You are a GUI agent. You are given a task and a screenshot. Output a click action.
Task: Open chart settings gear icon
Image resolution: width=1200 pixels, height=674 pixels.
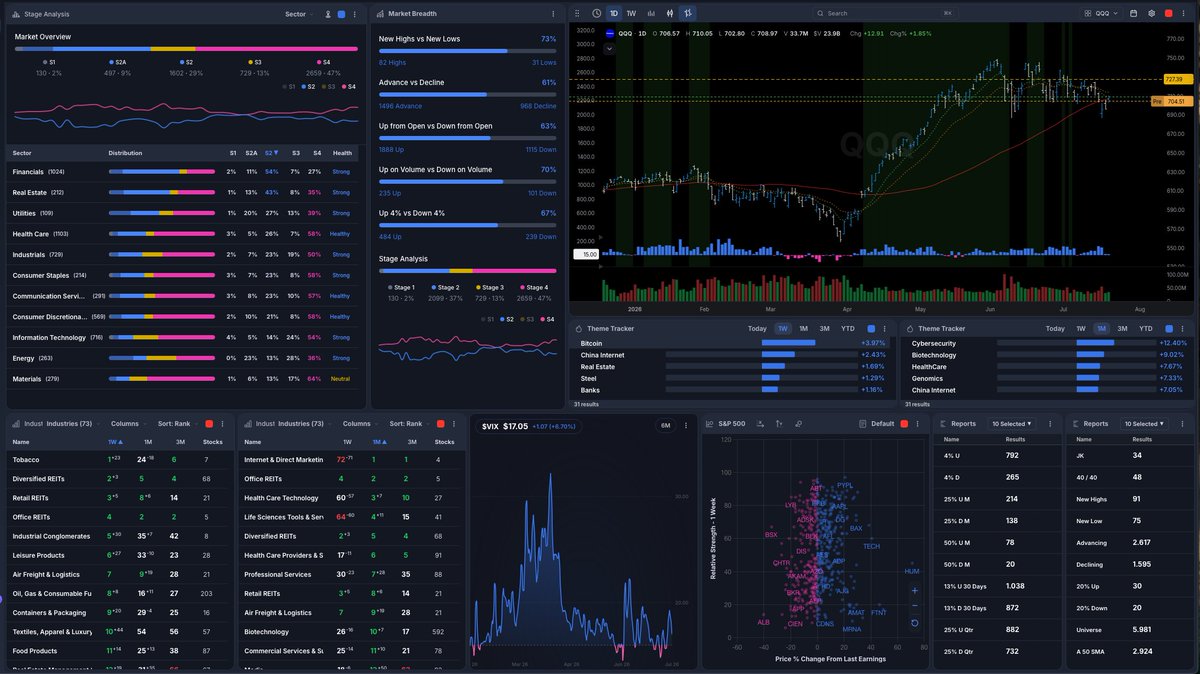tap(1152, 13)
